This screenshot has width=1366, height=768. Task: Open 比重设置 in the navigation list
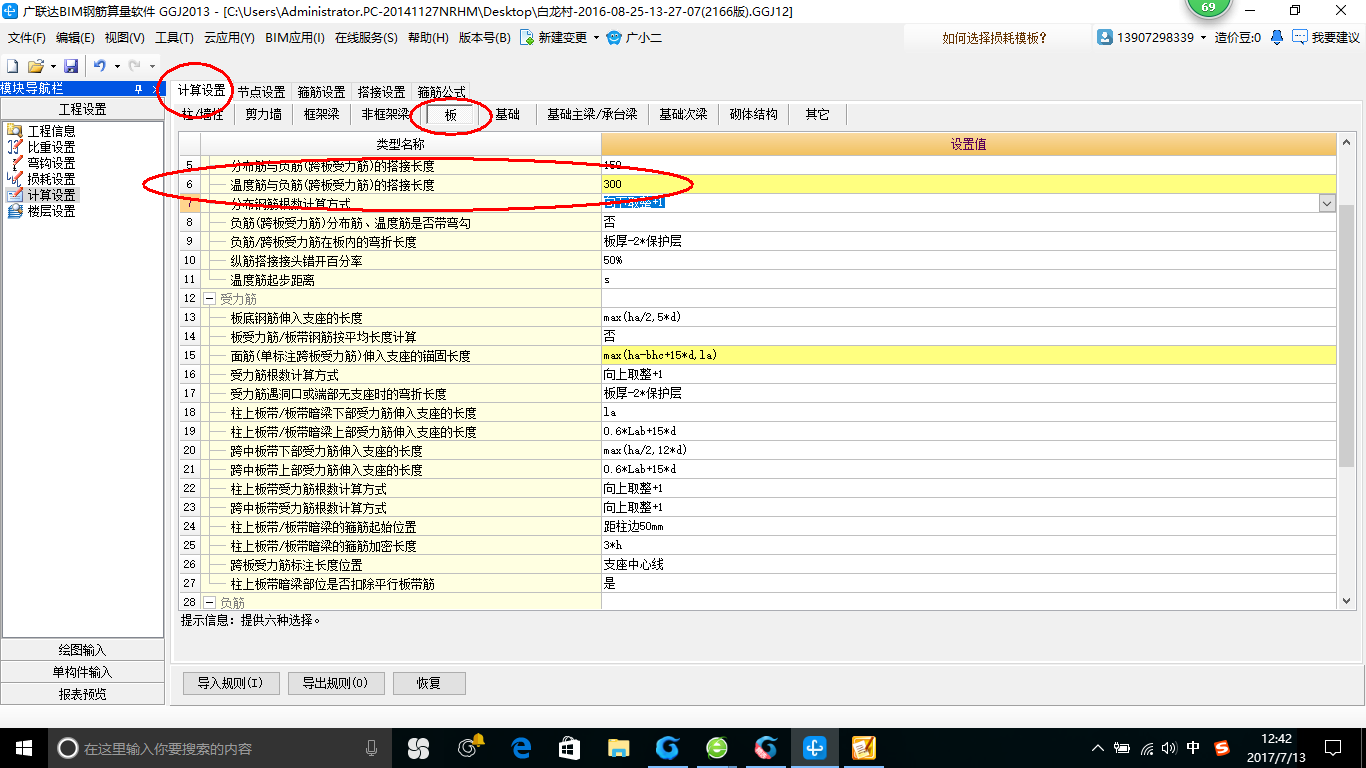point(51,147)
